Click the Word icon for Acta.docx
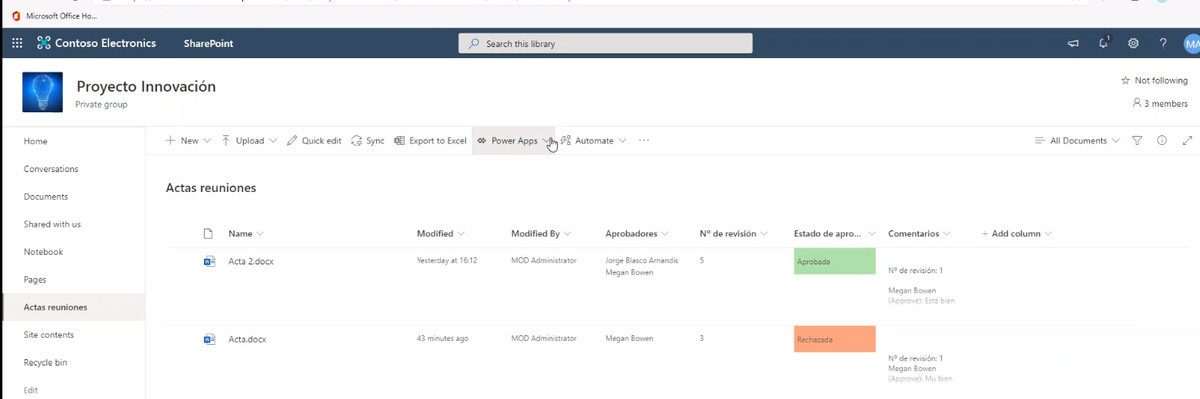 (x=209, y=339)
